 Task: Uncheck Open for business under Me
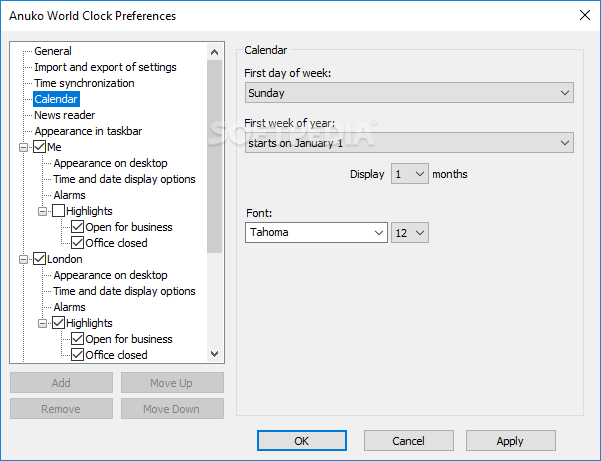point(77,227)
